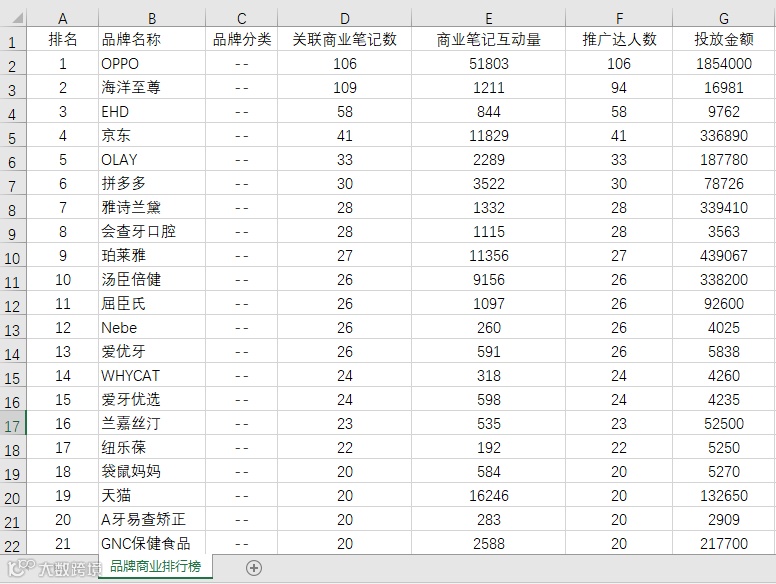Screen dimensions: 776x584
Task: Open the 品牌商业排行榜 sheet tab
Action: pyautogui.click(x=155, y=566)
